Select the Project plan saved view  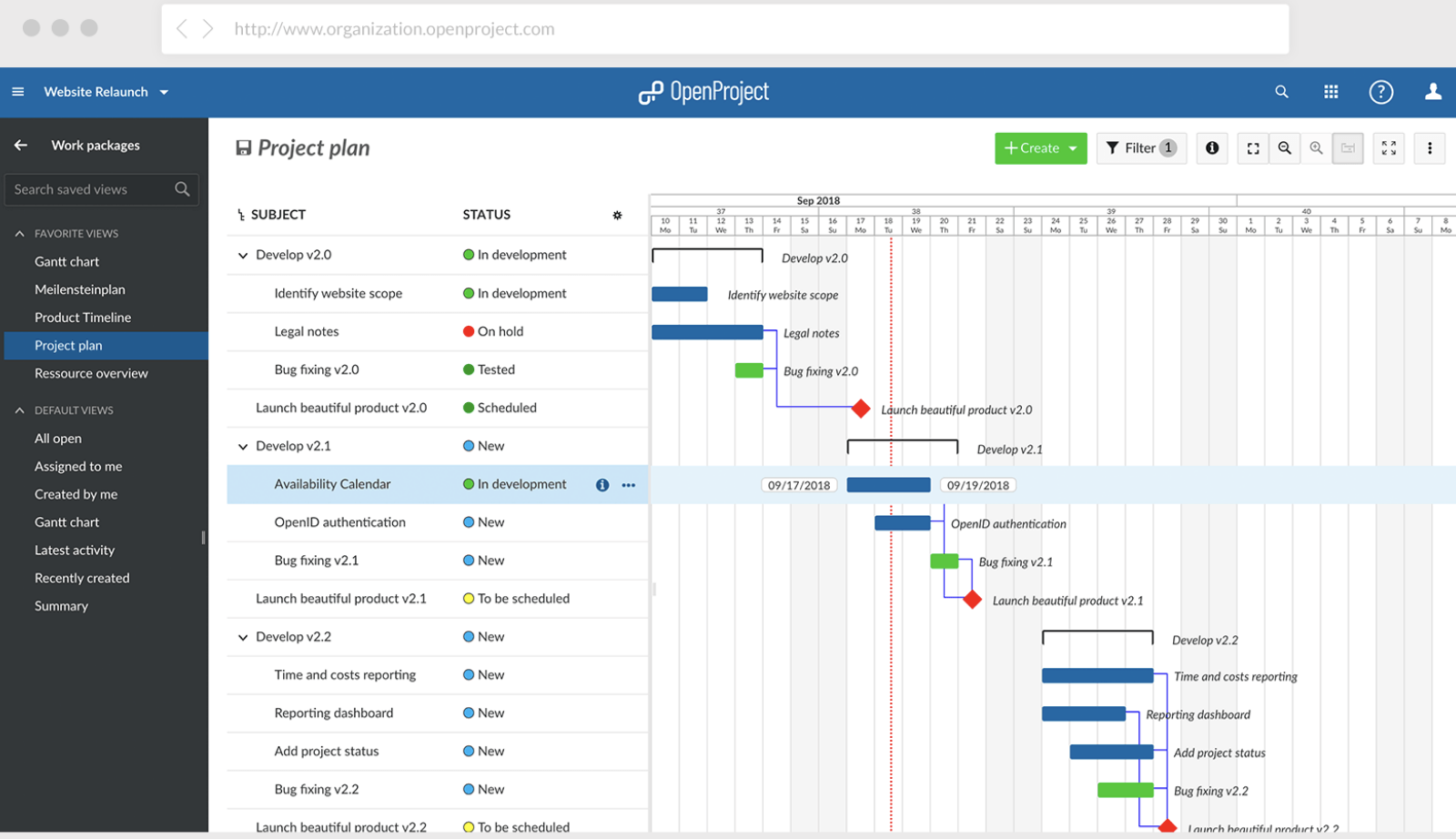point(106,345)
